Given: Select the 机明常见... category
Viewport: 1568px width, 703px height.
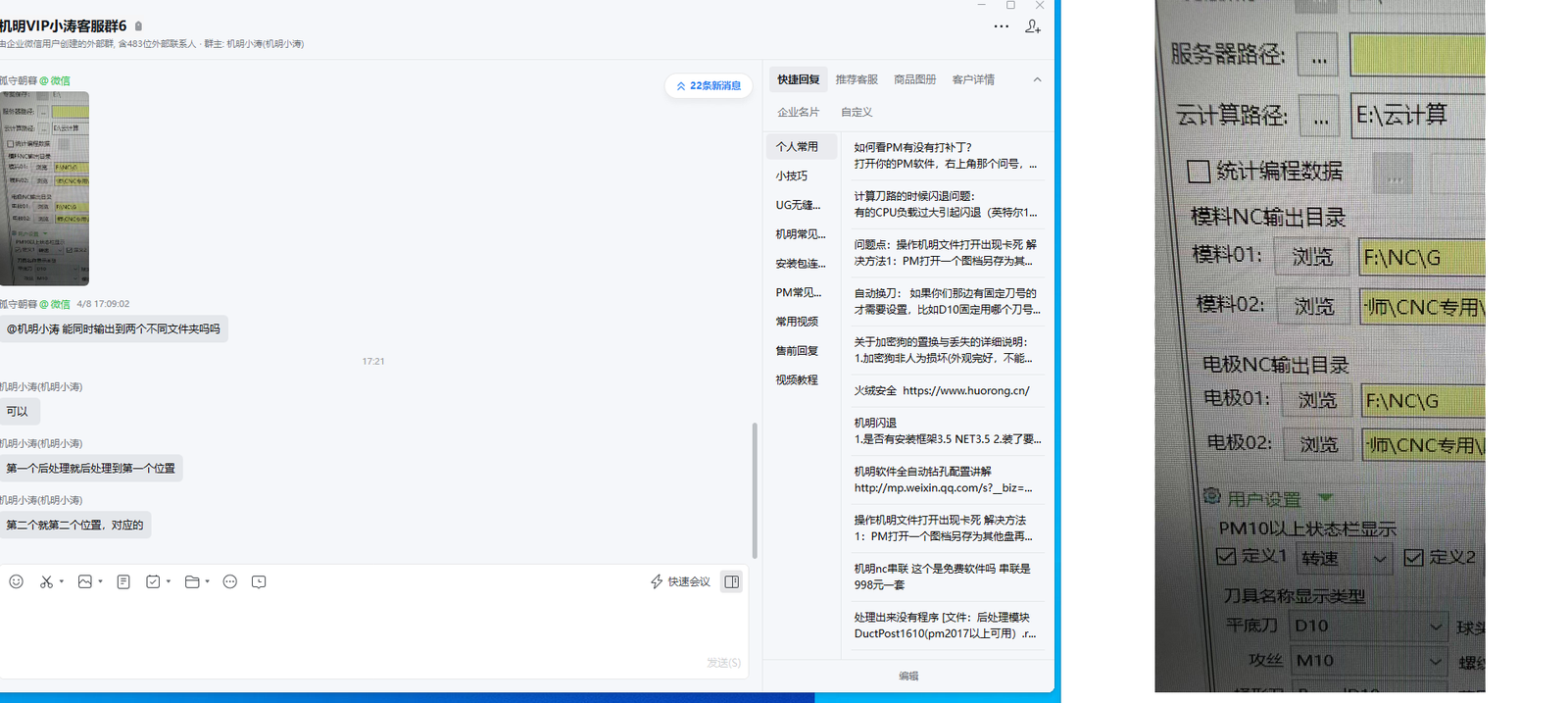Looking at the screenshot, I should pos(801,234).
